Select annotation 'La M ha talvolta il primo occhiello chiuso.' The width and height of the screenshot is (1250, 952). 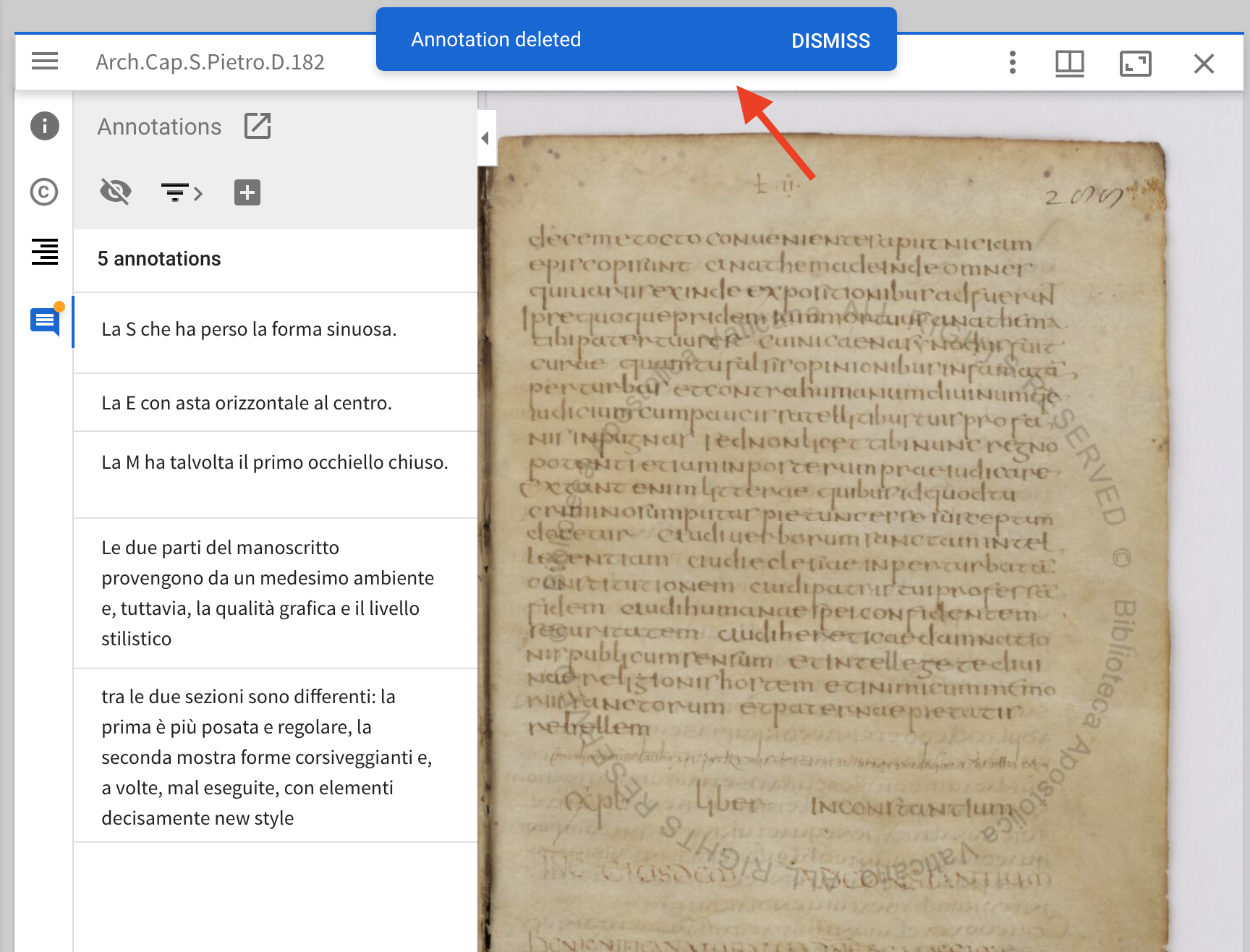pyautogui.click(x=276, y=475)
